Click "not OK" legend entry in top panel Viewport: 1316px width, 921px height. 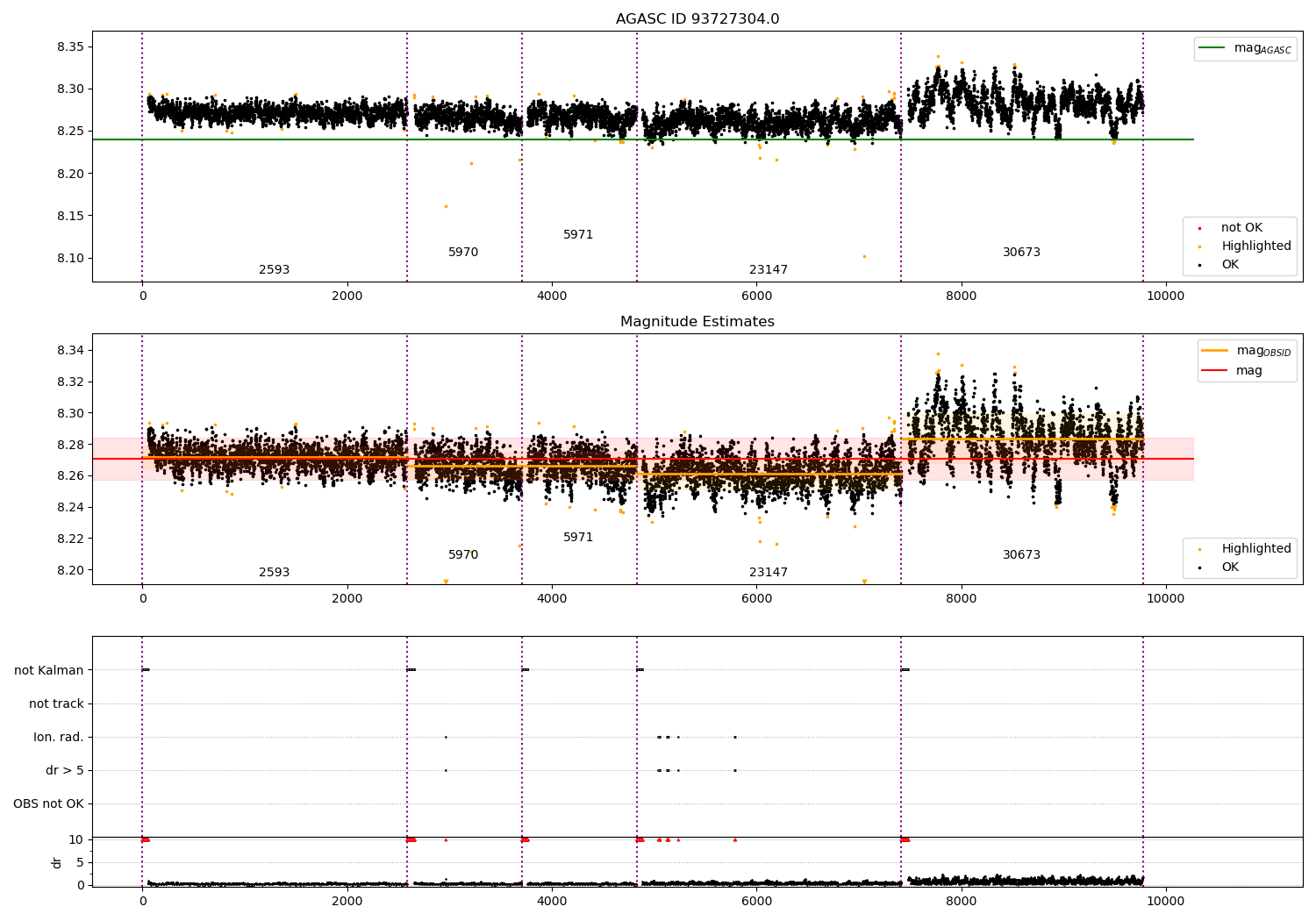pyautogui.click(x=1240, y=228)
